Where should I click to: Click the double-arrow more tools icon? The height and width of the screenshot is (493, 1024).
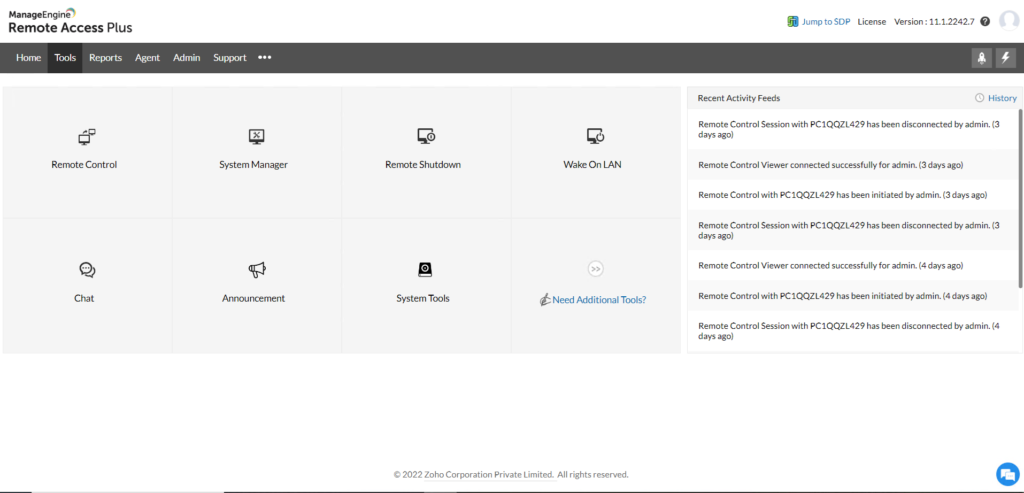(595, 268)
